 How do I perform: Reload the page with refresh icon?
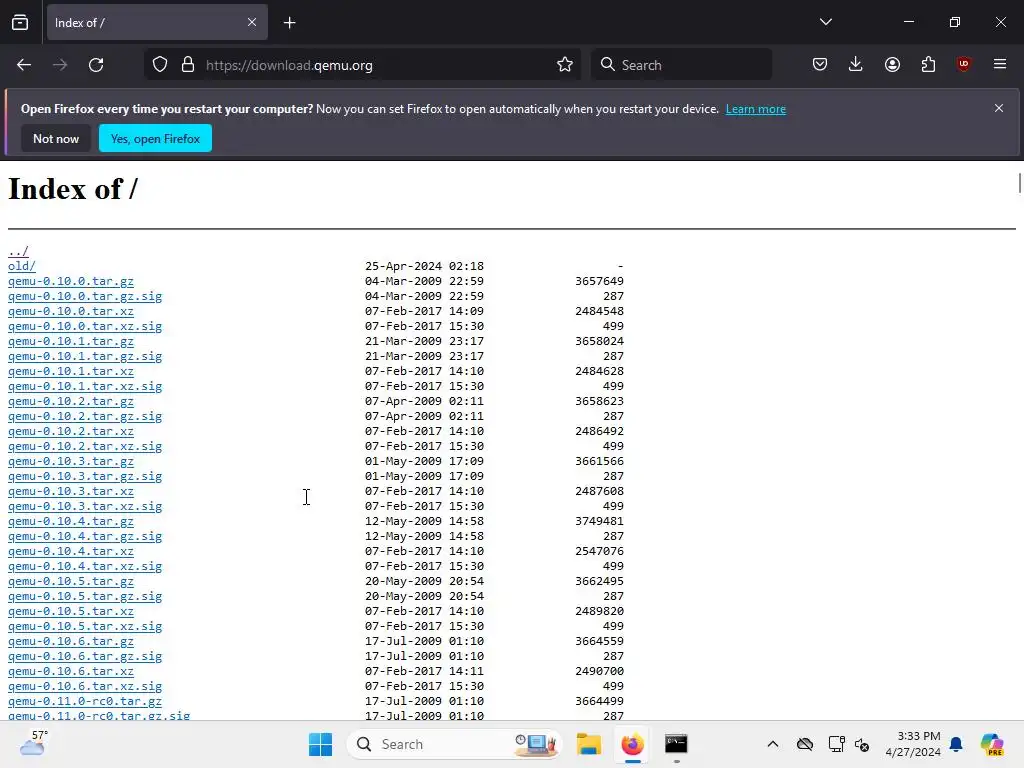click(x=96, y=65)
